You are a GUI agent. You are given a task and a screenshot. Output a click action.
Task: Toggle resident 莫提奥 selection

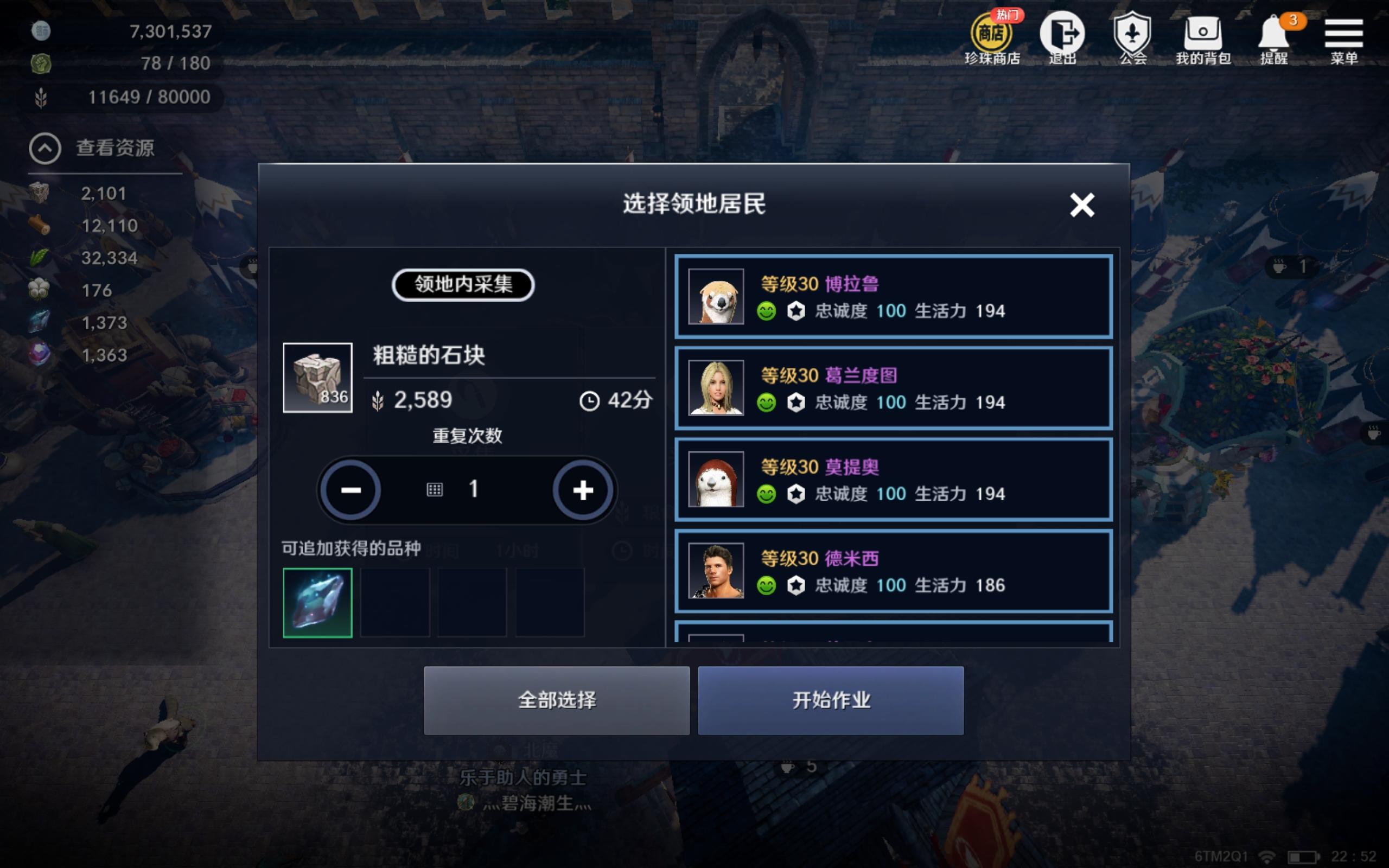[x=894, y=480]
